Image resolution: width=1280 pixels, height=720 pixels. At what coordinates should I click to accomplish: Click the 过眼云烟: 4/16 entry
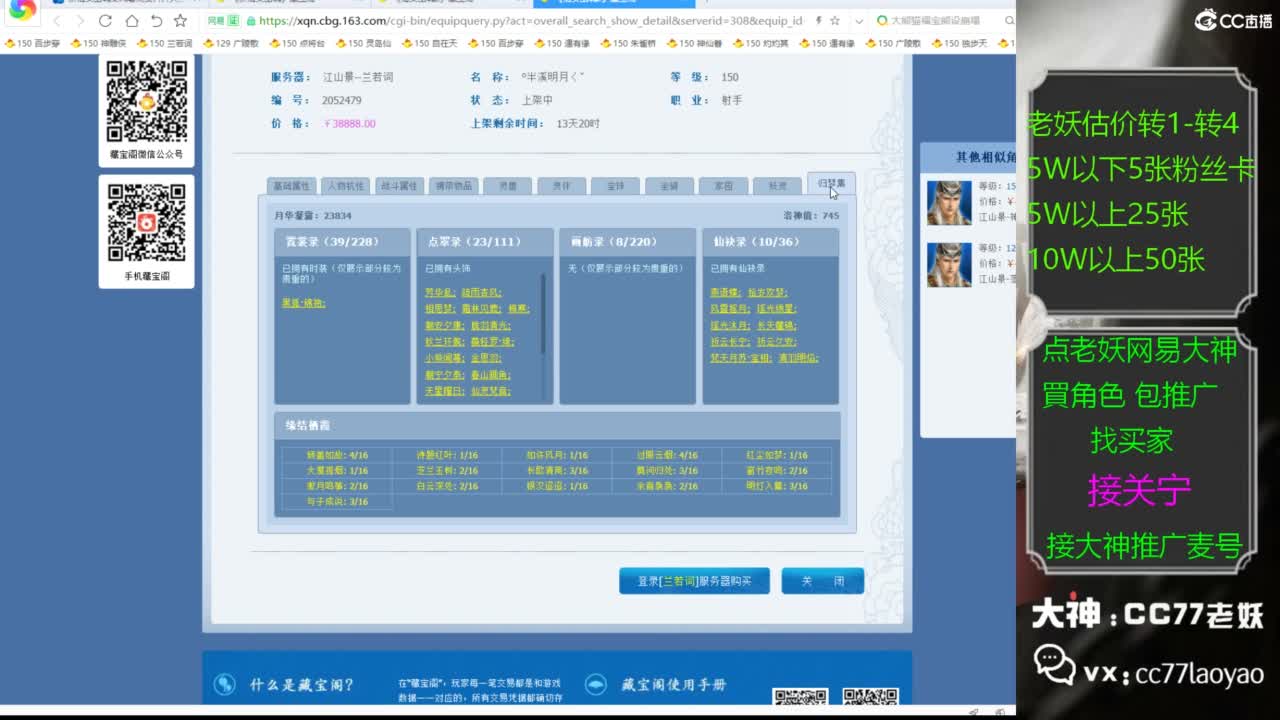click(667, 455)
